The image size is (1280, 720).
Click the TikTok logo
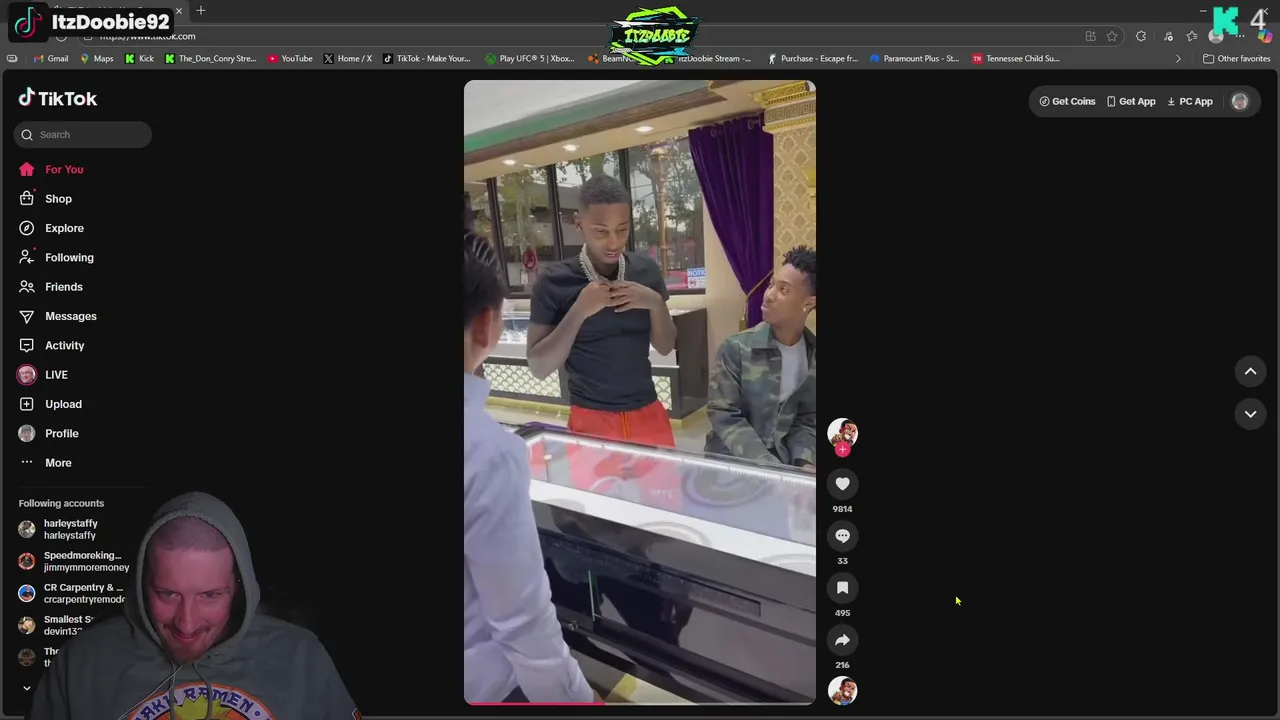pyautogui.click(x=58, y=98)
